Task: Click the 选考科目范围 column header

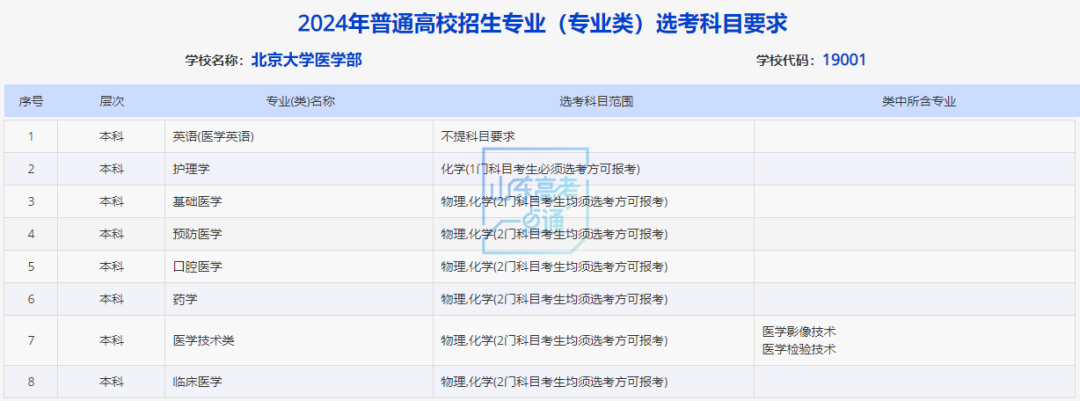Action: click(x=595, y=101)
